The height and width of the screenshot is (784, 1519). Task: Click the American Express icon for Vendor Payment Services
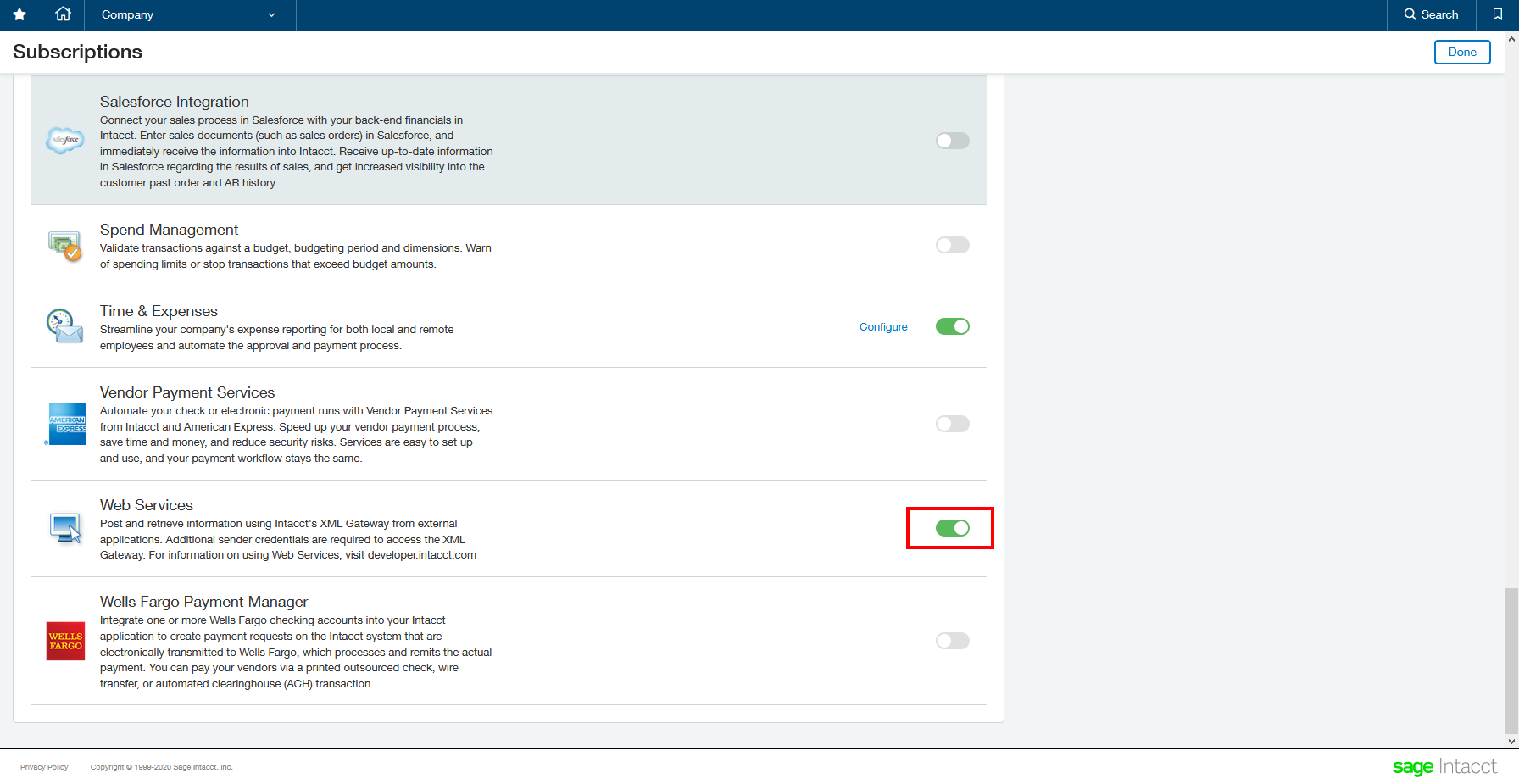[65, 424]
